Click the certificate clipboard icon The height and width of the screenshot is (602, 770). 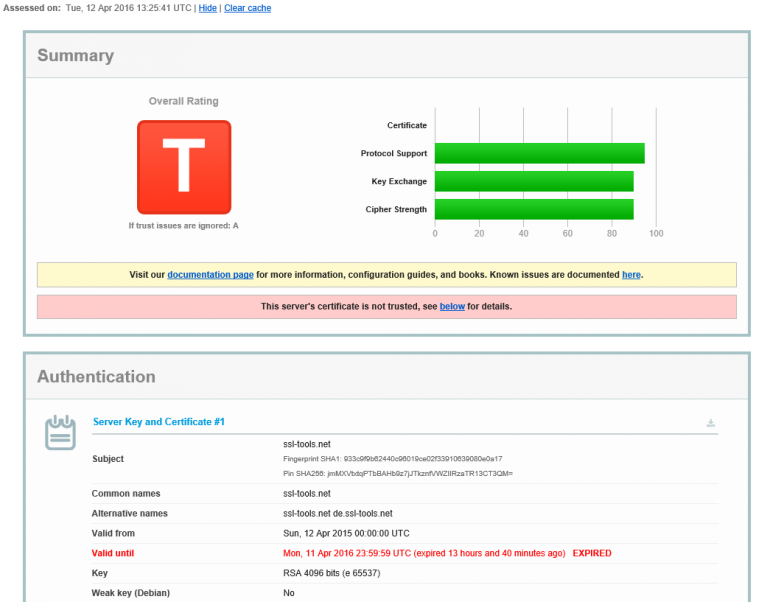(x=60, y=433)
